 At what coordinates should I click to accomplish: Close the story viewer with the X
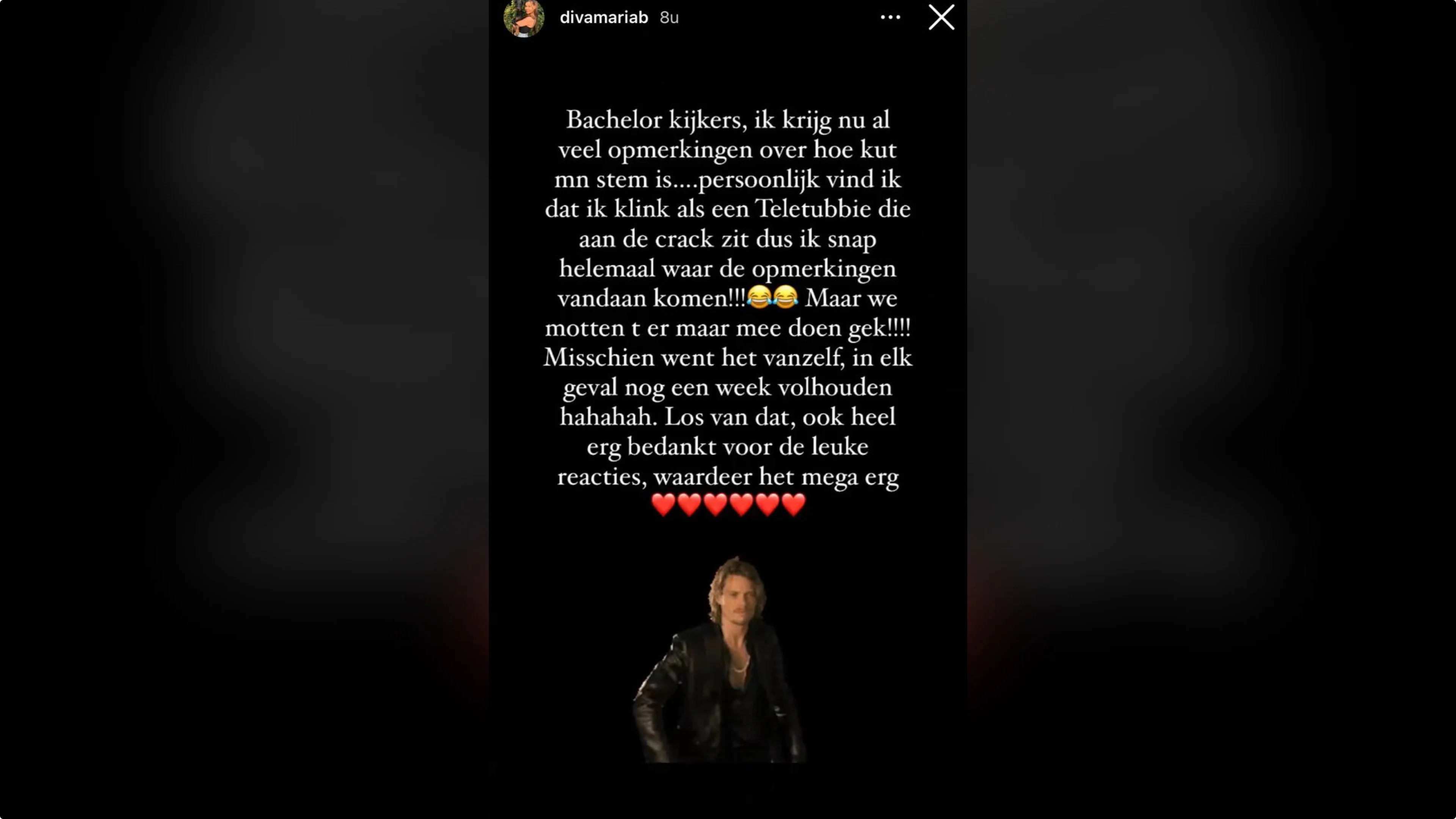pos(941,17)
